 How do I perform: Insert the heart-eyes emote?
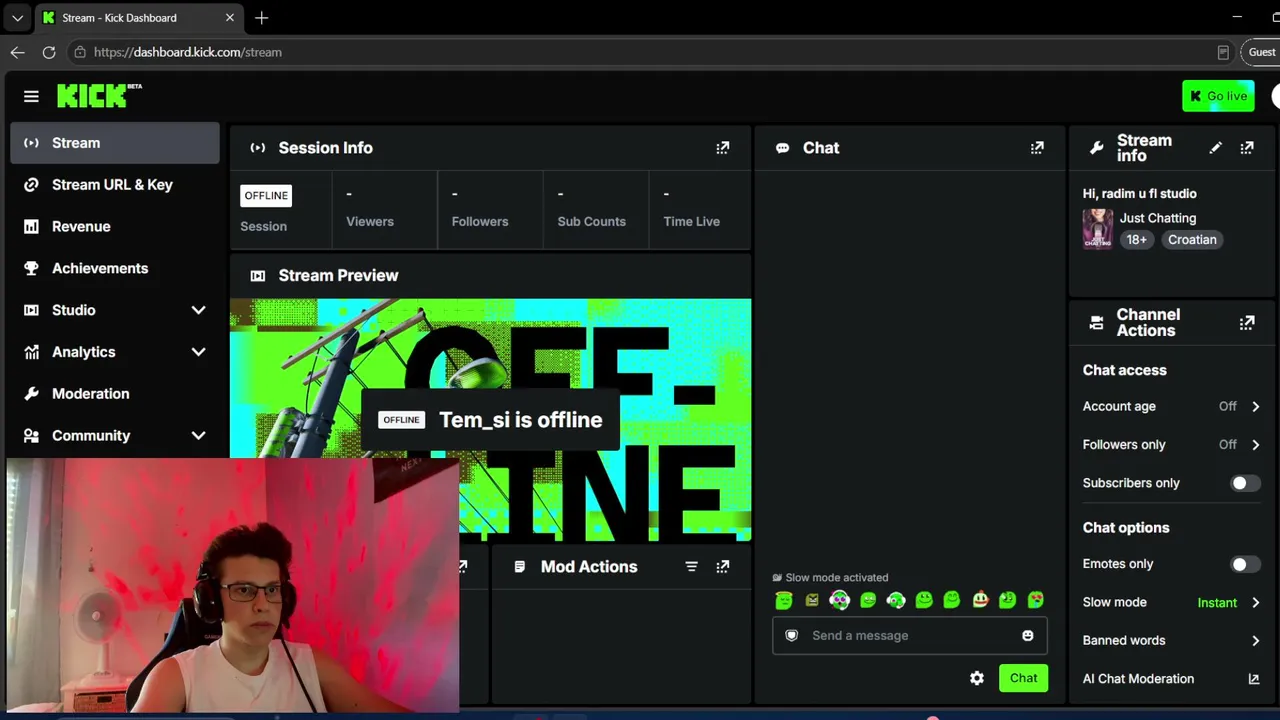[x=1036, y=600]
